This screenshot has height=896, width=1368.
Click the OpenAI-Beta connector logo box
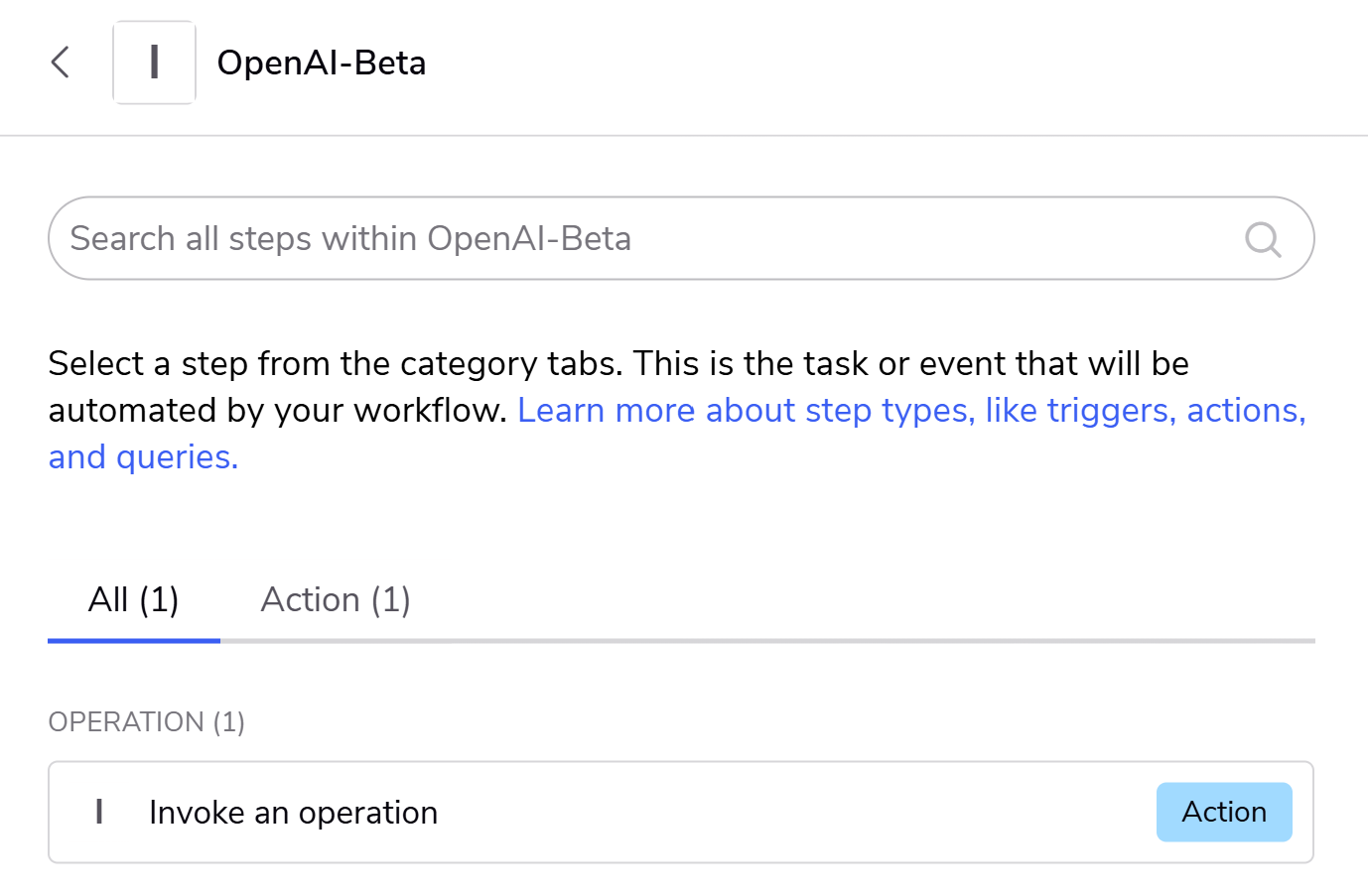tap(154, 63)
